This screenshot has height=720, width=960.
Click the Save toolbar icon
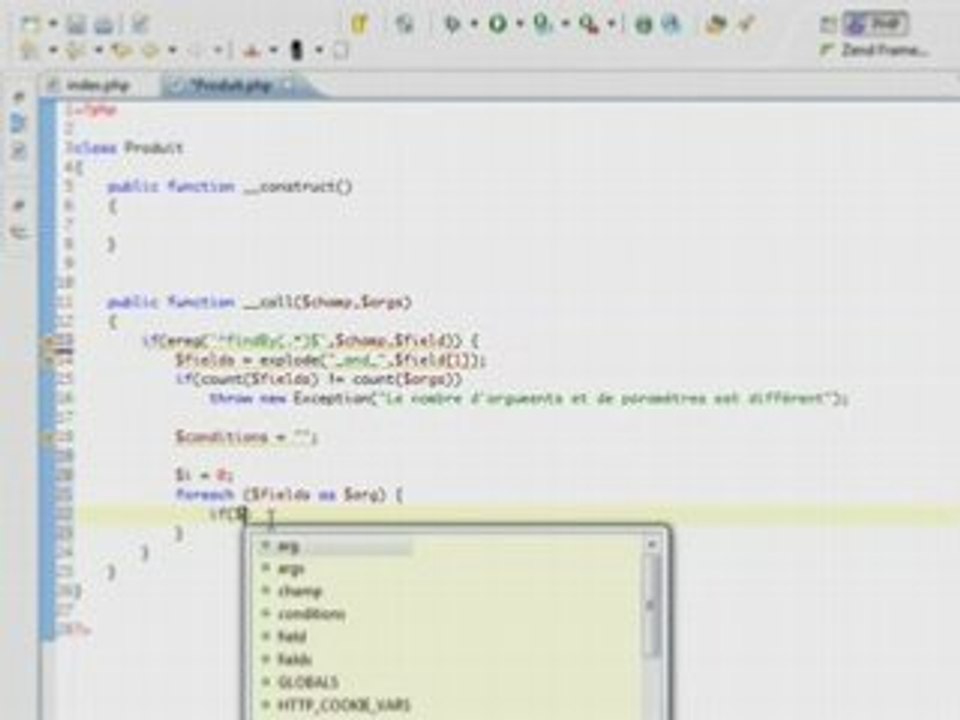(x=76, y=25)
